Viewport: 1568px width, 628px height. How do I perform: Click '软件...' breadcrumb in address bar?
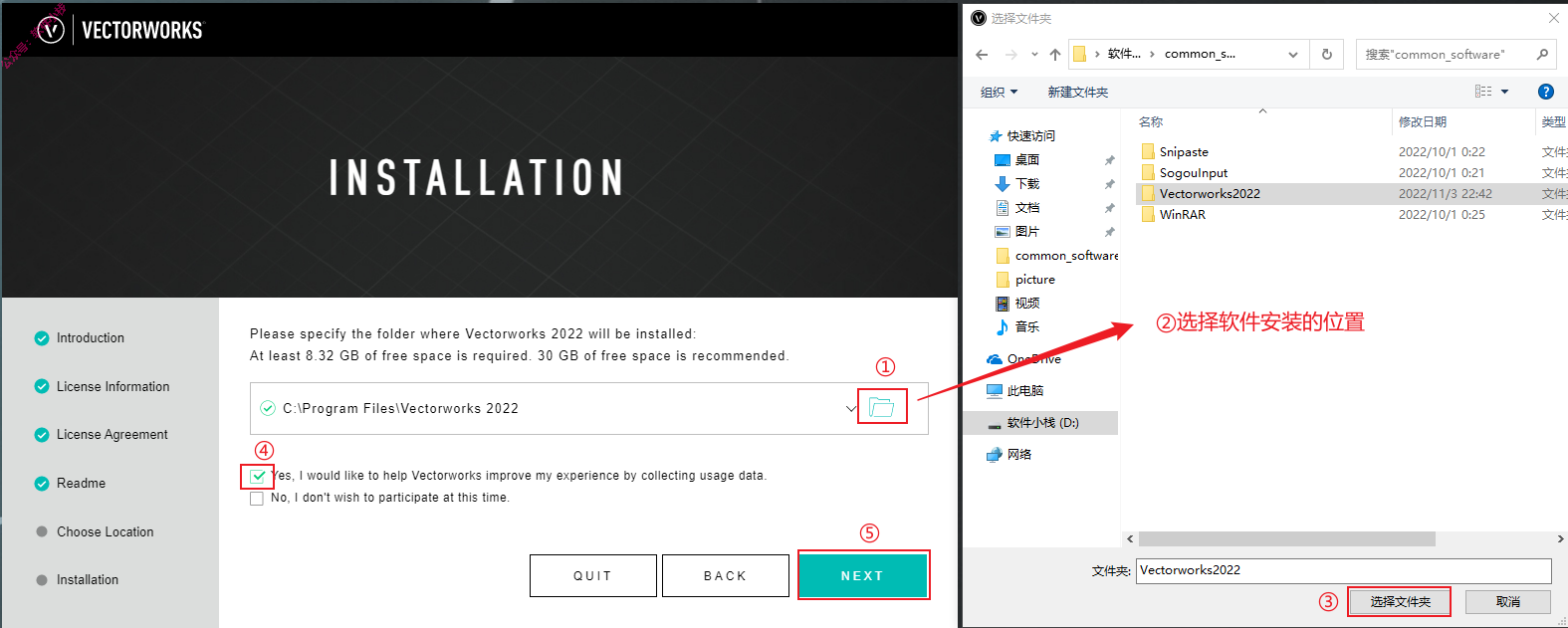tap(1124, 55)
